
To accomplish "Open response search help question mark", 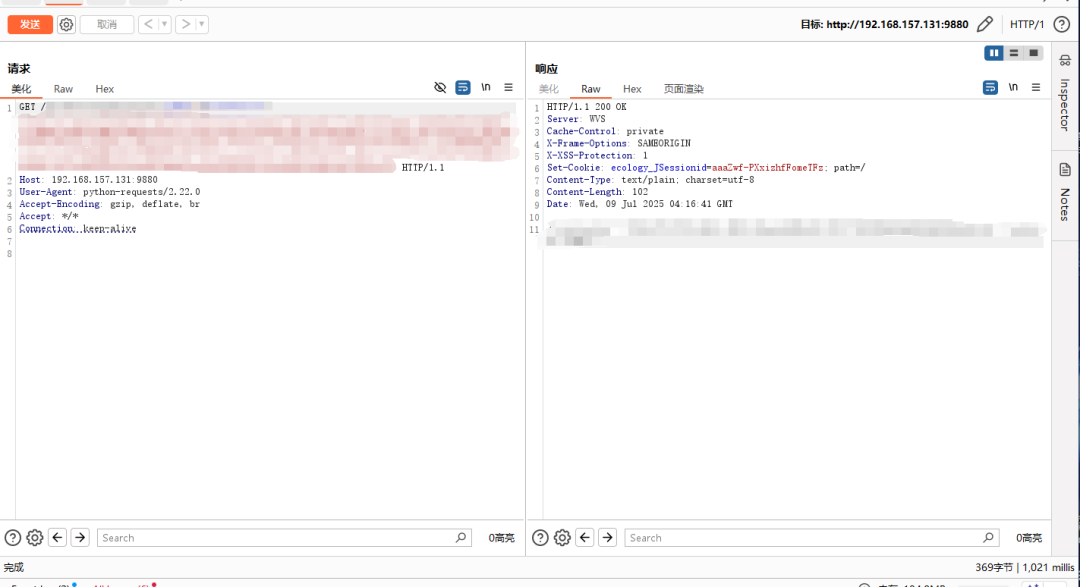I will coord(540,538).
